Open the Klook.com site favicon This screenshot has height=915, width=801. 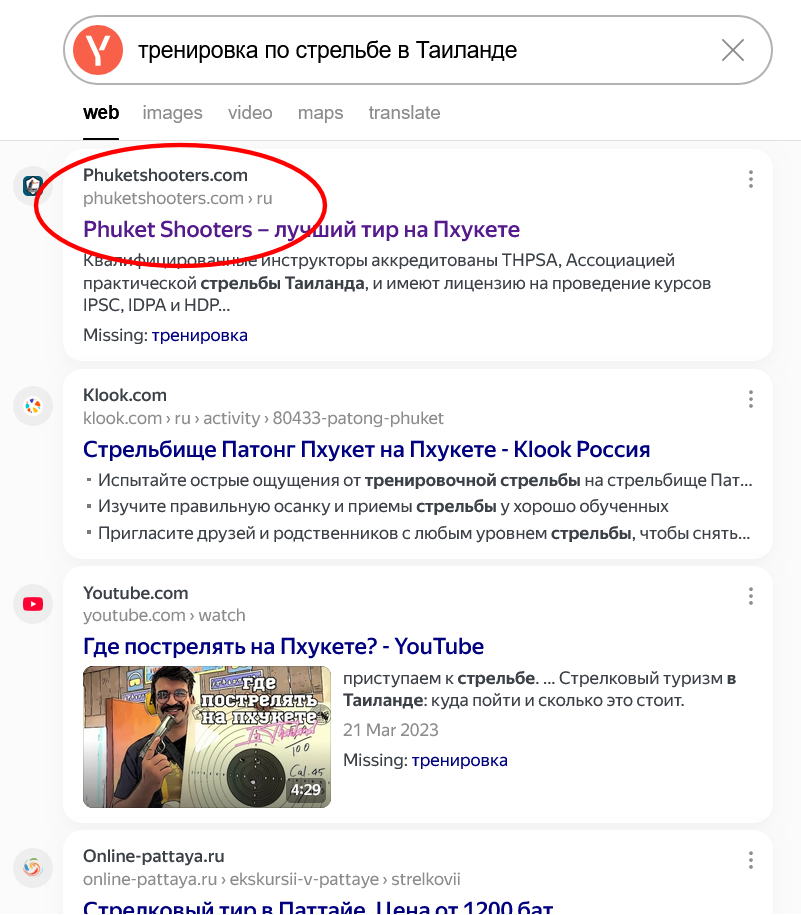[x=33, y=406]
